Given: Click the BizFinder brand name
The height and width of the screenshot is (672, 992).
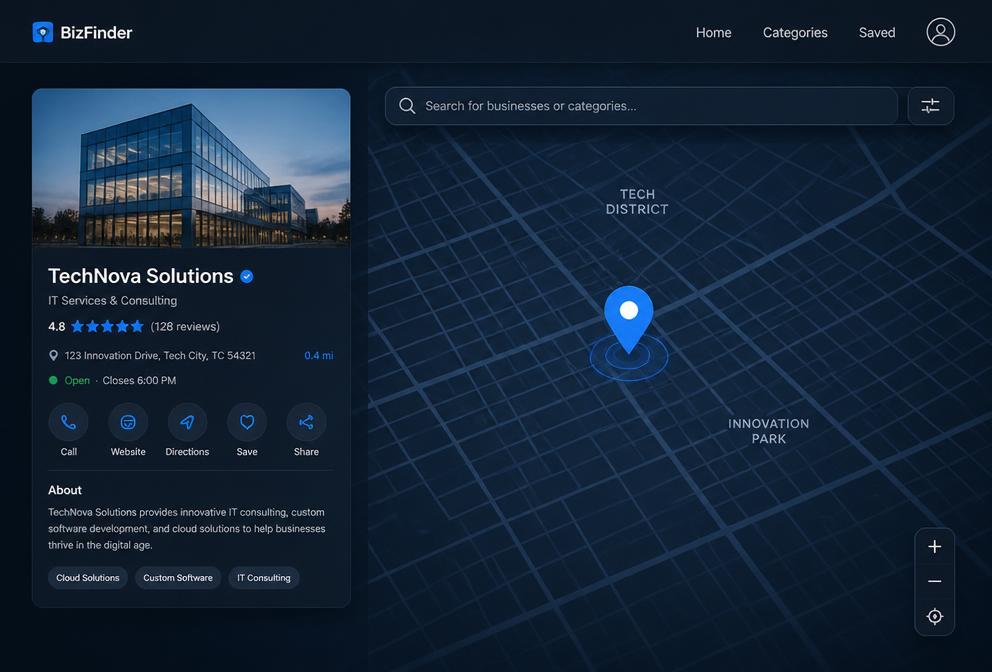Looking at the screenshot, I should [96, 33].
